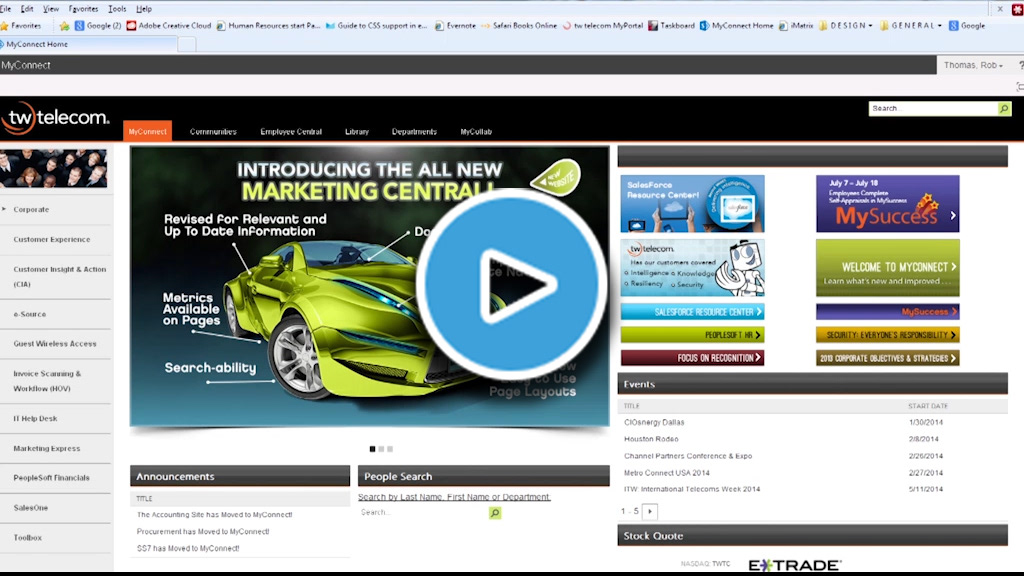Open Safari Books Online bookmark

pyautogui.click(x=519, y=25)
